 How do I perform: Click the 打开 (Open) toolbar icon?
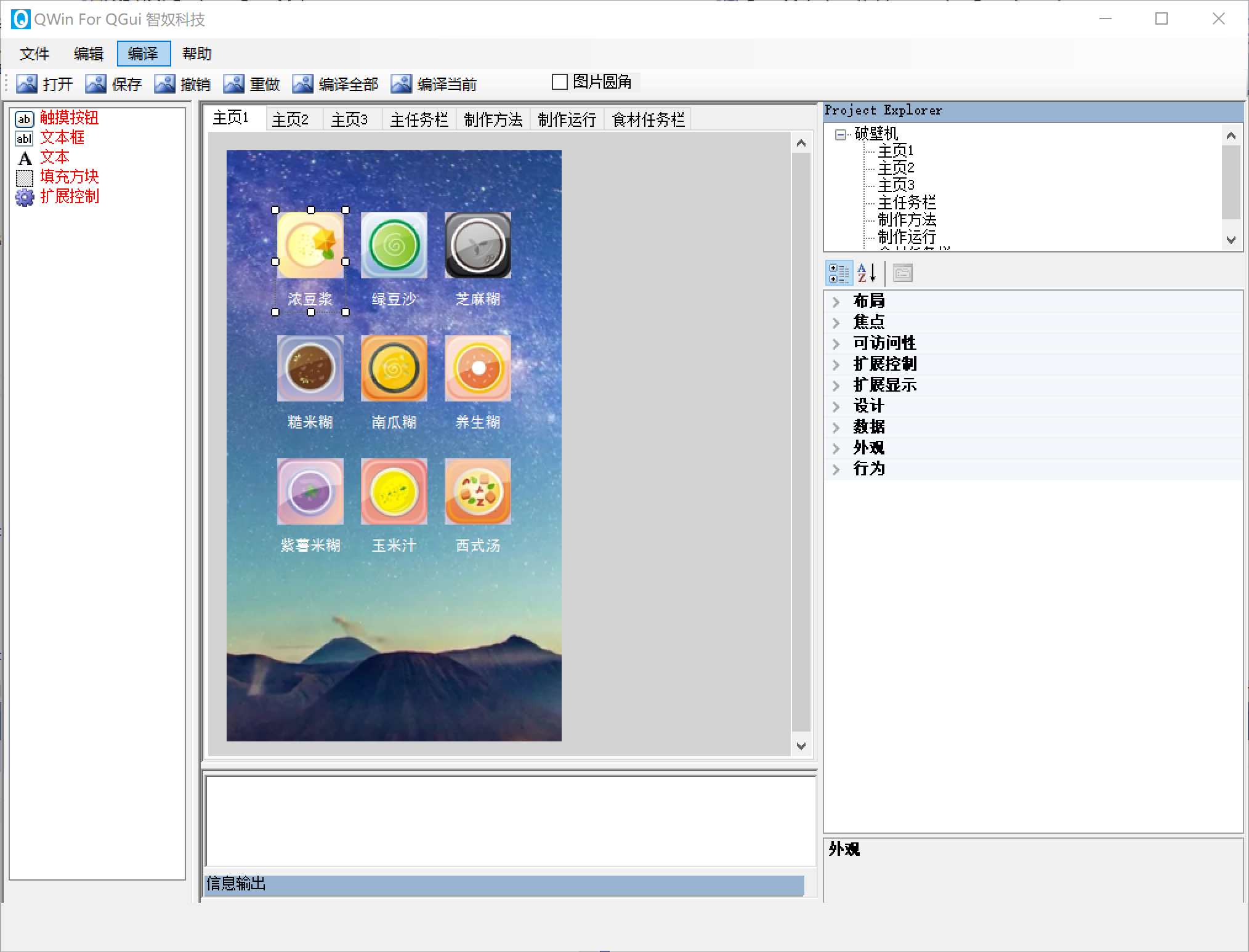pyautogui.click(x=27, y=83)
